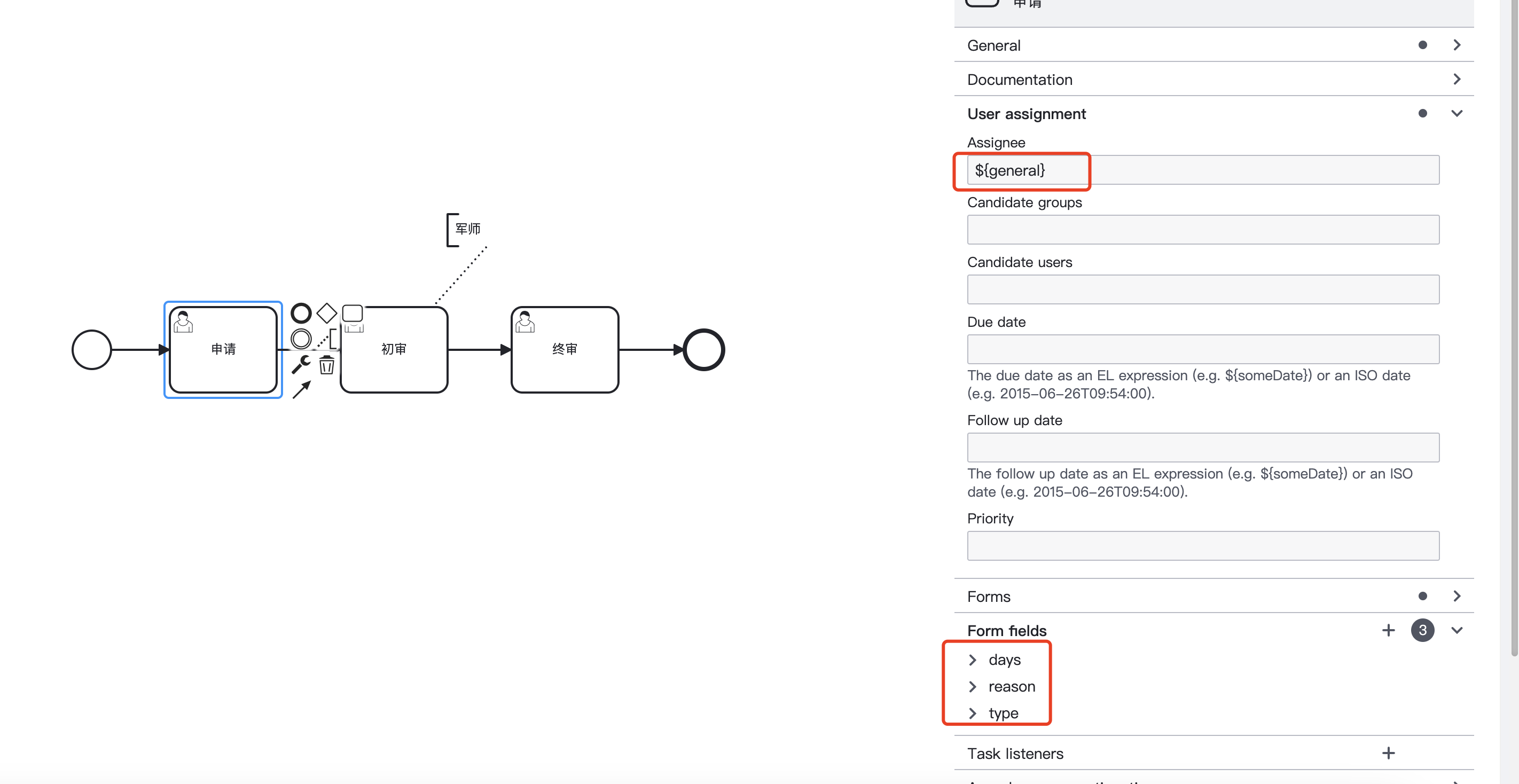1519x784 pixels.
Task: Expand the General section panel
Action: 1455,44
